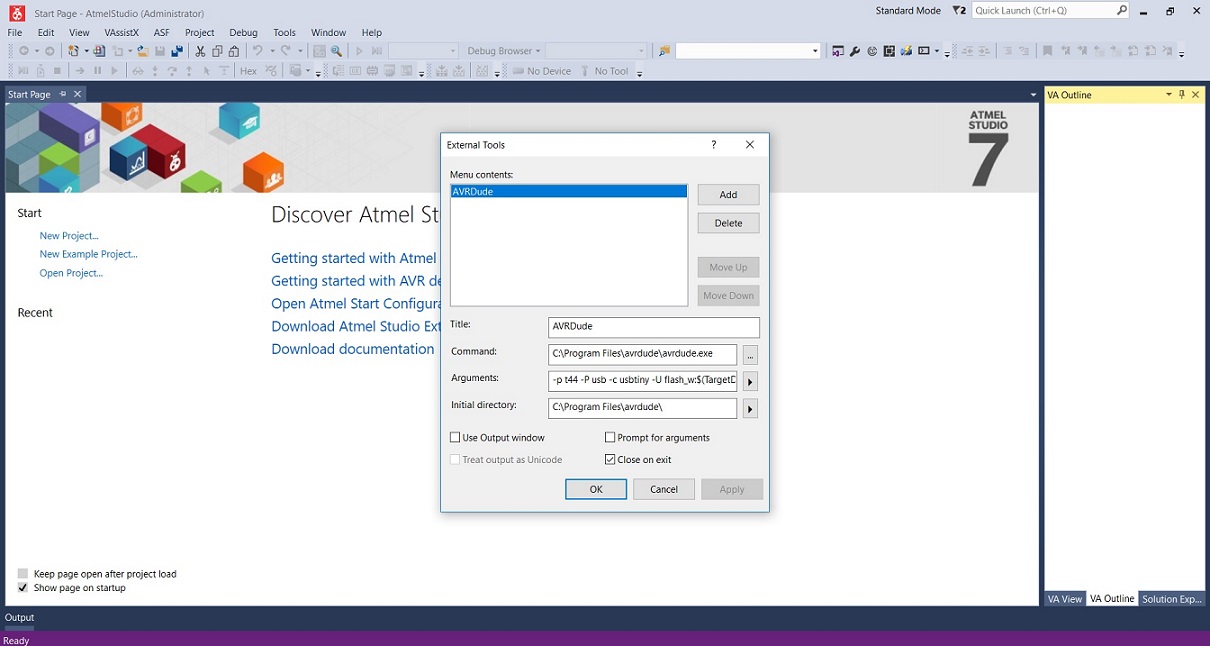
Task: Click the Undo arrow icon
Action: point(257,51)
